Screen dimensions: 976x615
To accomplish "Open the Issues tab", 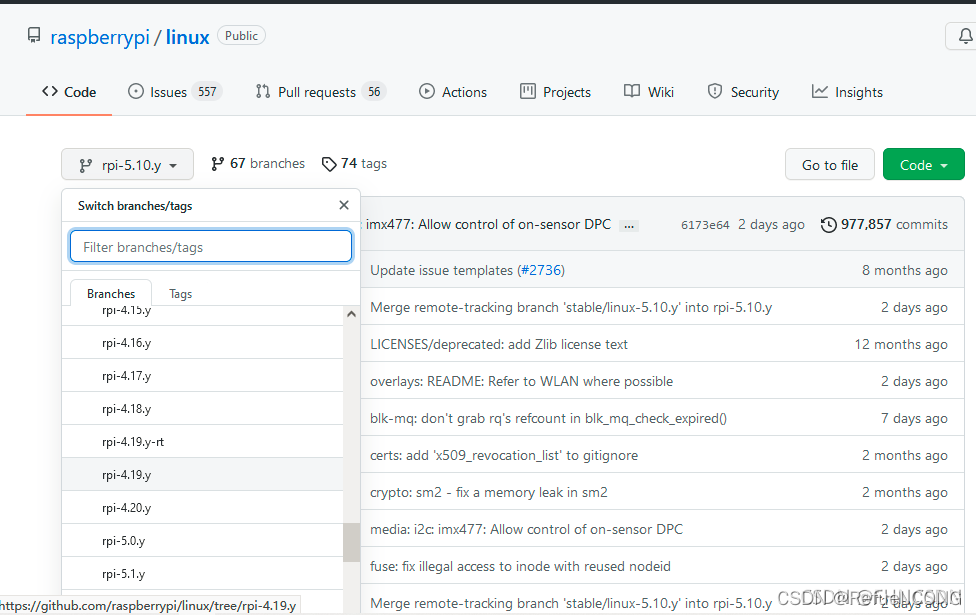I will point(175,92).
